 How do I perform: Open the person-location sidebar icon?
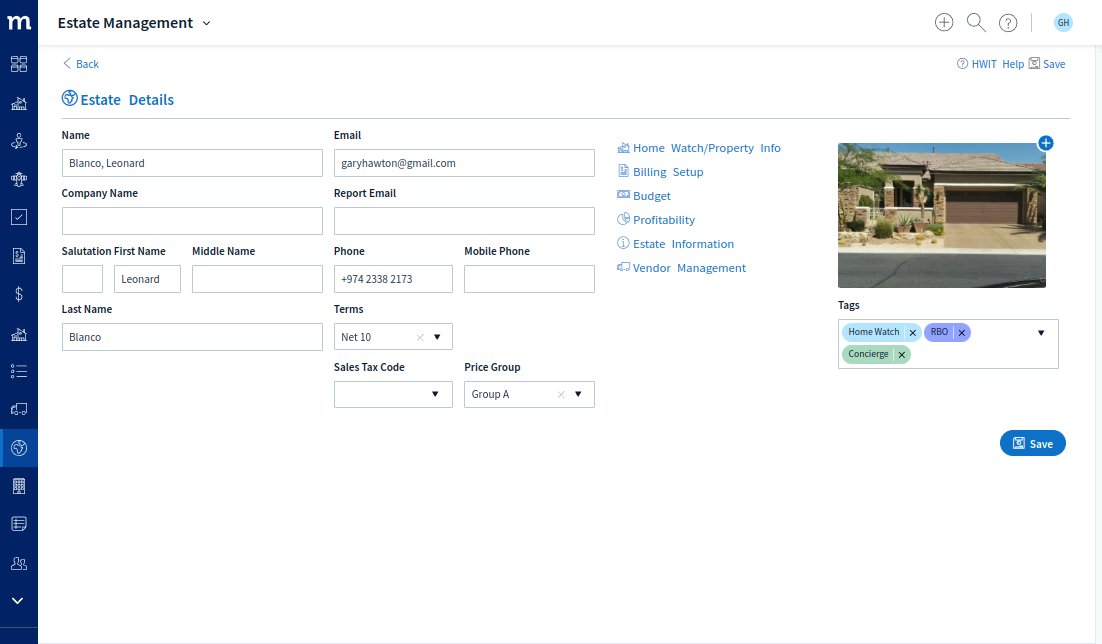19,141
